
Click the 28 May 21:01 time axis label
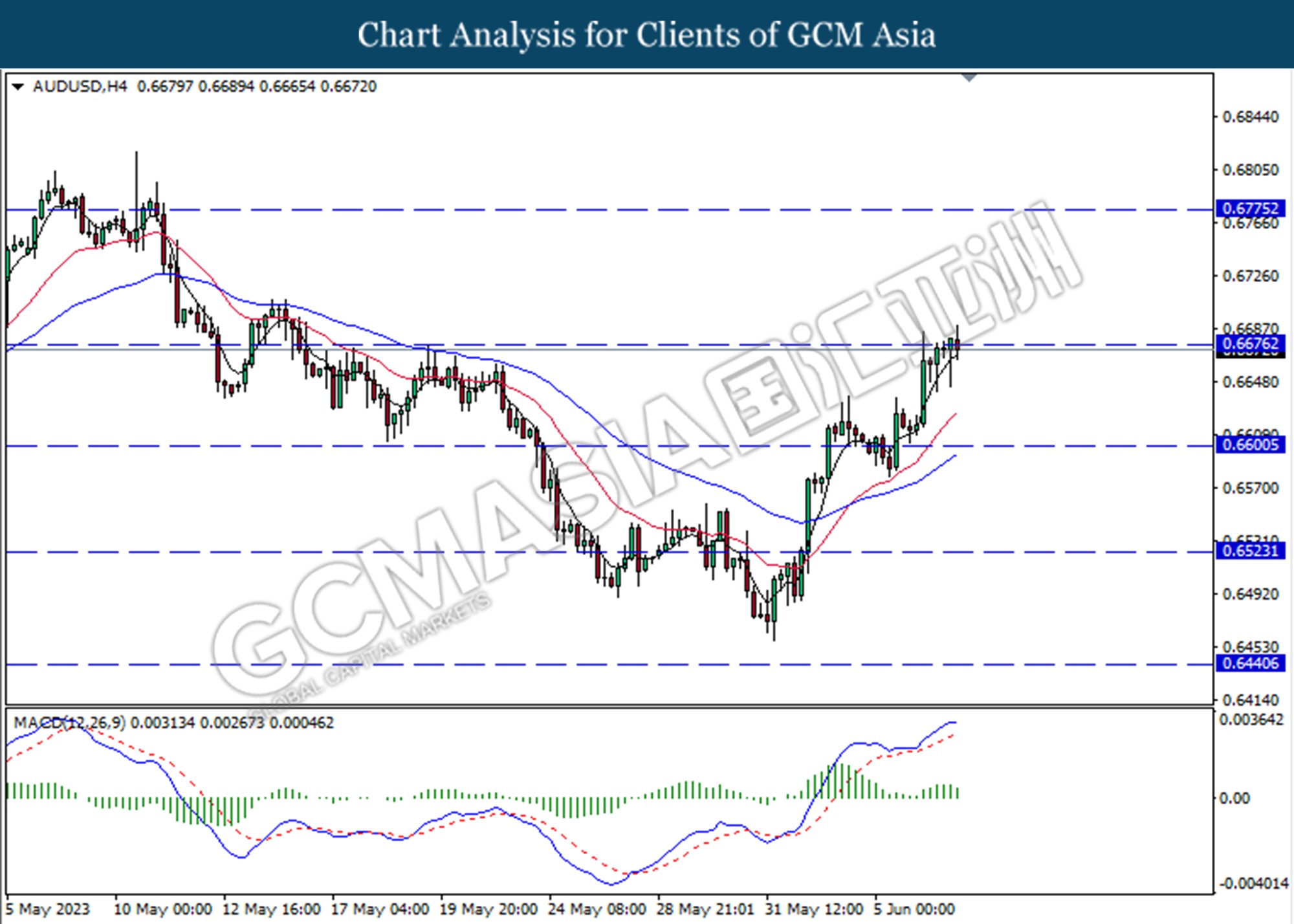[x=706, y=910]
